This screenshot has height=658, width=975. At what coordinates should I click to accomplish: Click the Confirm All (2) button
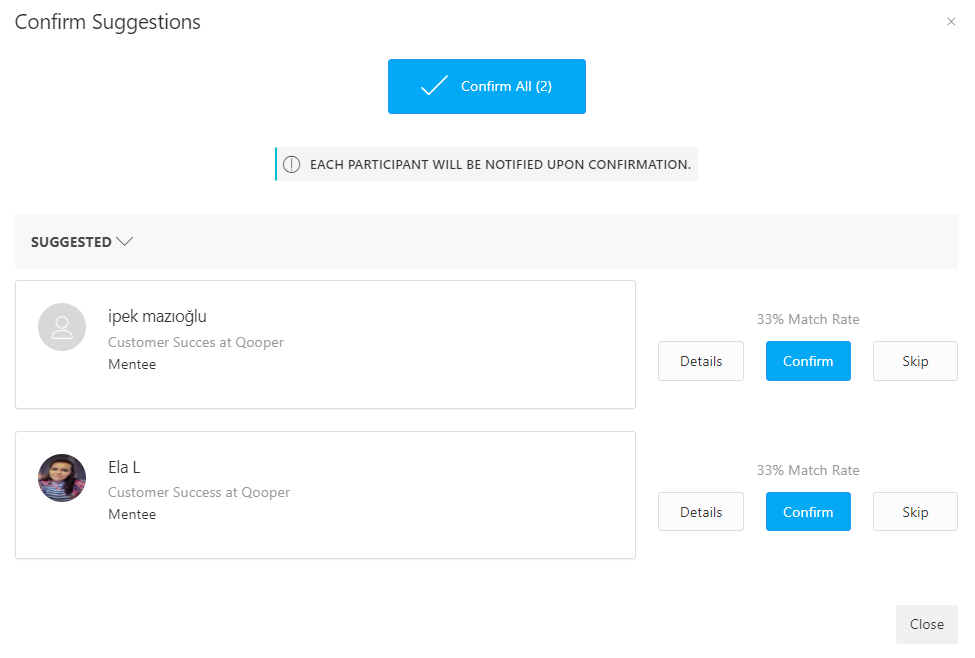point(487,86)
